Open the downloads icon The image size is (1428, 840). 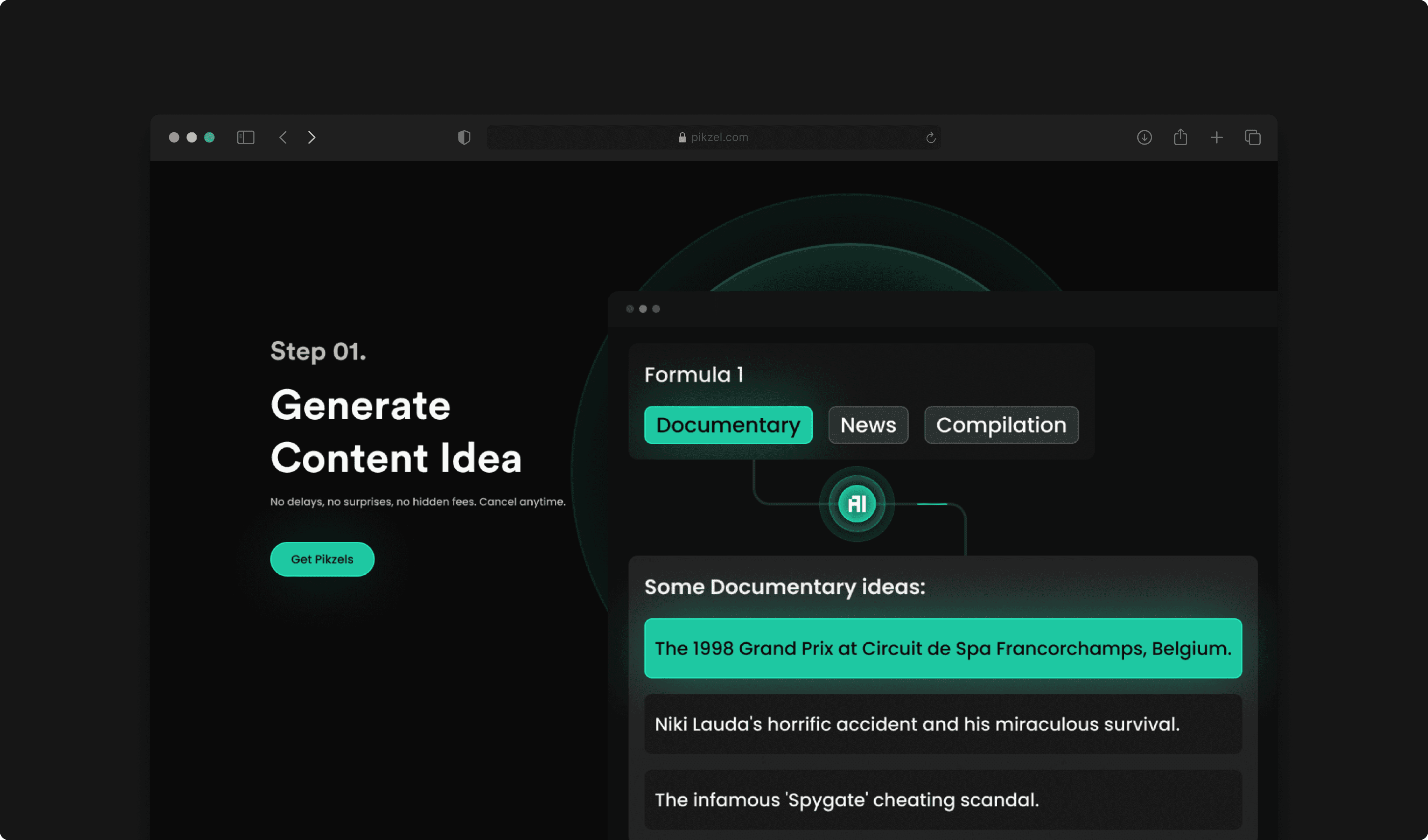click(1144, 138)
